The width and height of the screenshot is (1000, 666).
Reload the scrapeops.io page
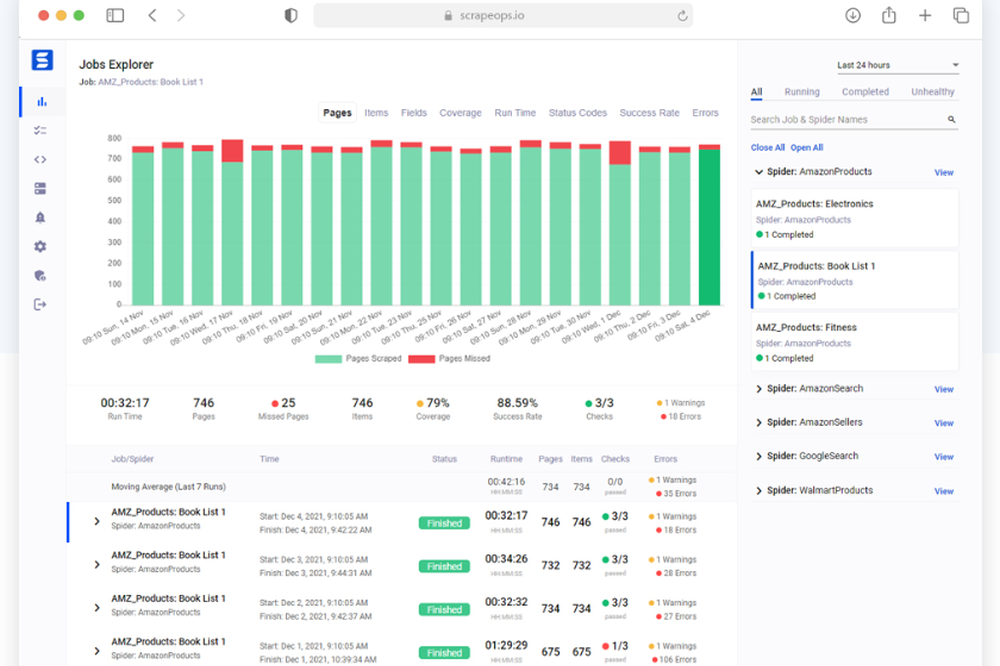[682, 16]
